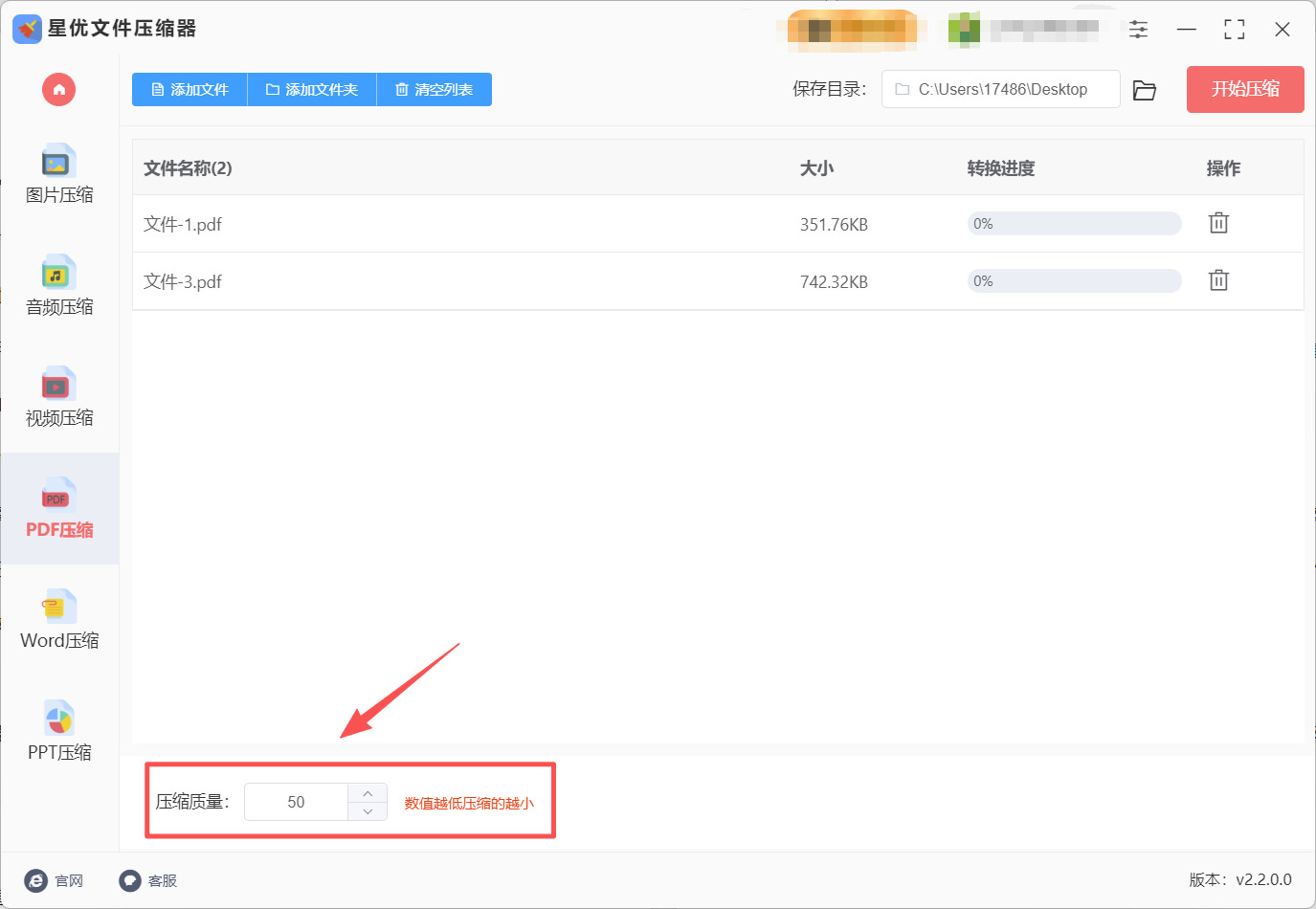The image size is (1316, 909).
Task: Open the 视频压缩 video compression tool
Action: tap(59, 397)
